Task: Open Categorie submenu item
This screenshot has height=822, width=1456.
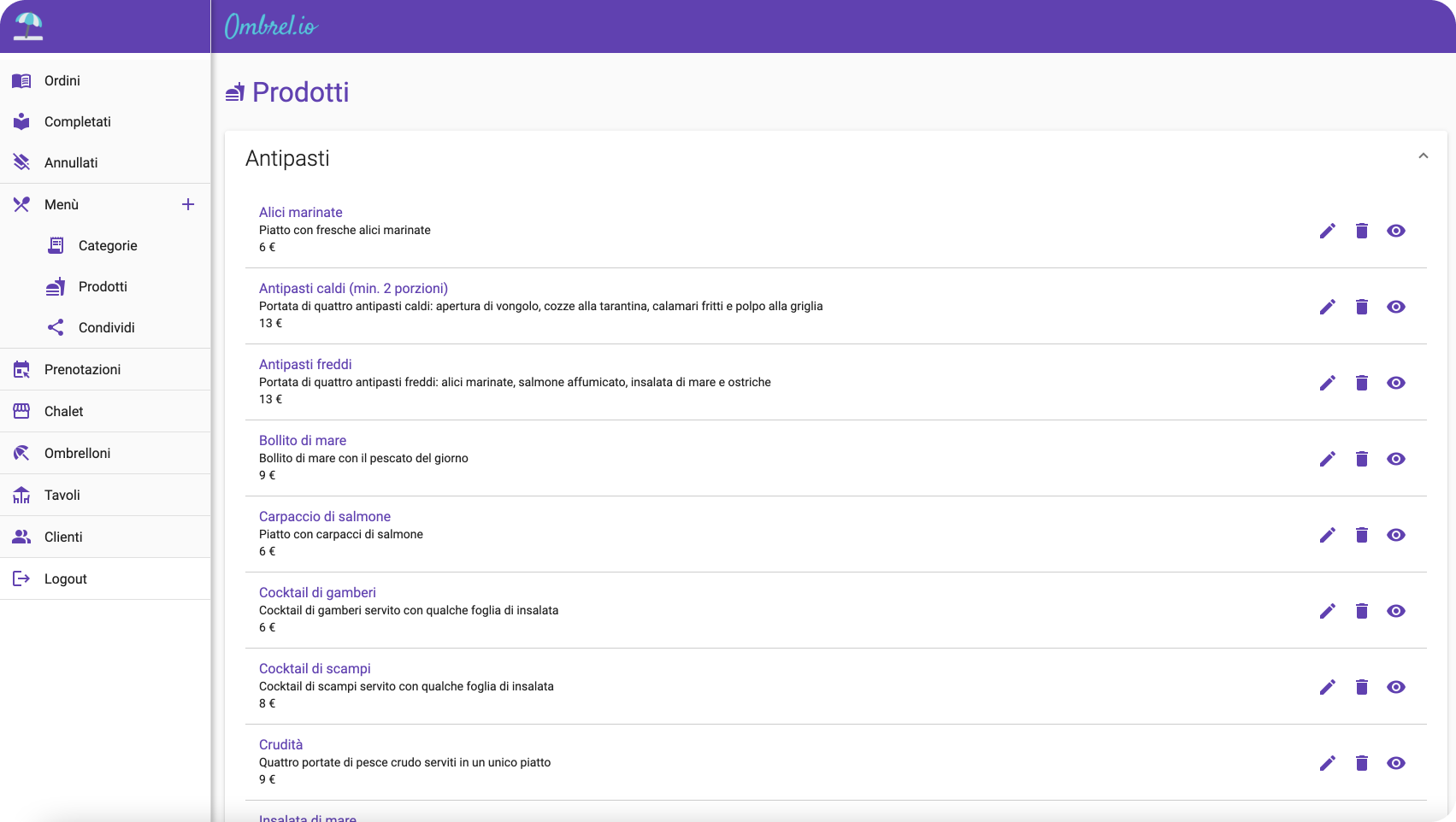Action: 105,245
